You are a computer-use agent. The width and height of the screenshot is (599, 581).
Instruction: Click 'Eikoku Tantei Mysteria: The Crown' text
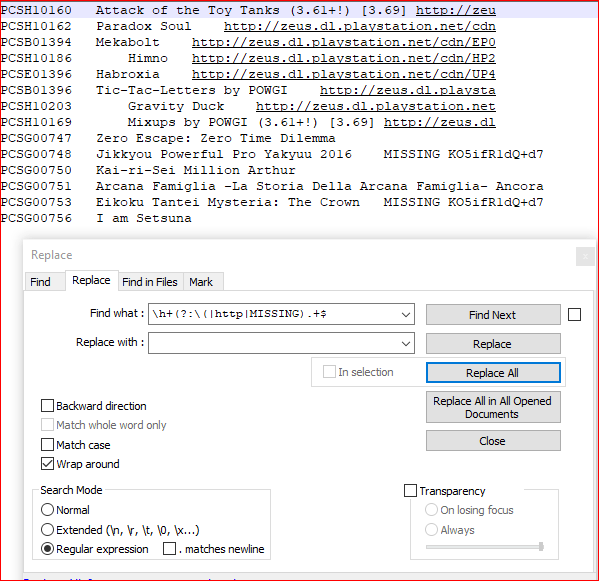coord(228,202)
